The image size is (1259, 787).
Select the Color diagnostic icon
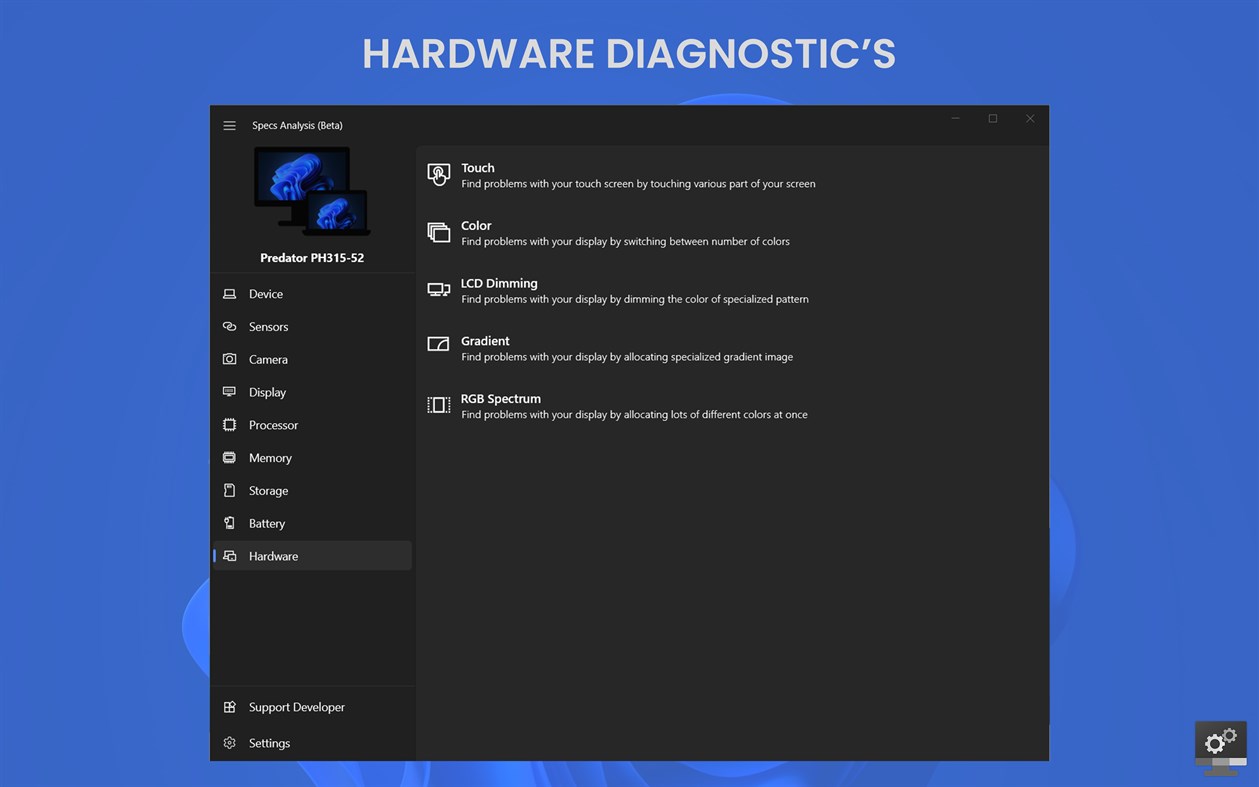(438, 231)
